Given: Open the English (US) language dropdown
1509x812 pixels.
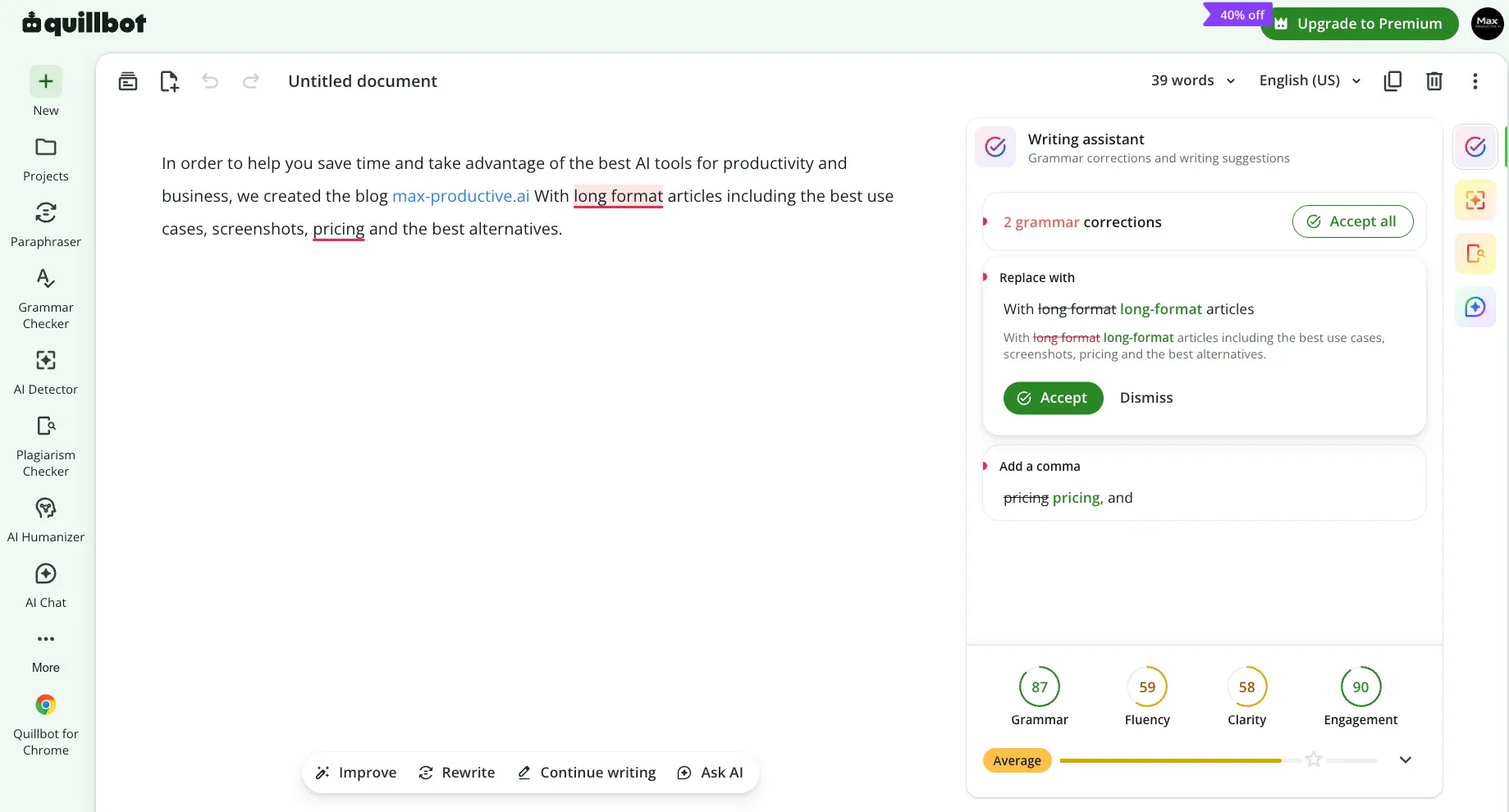Looking at the screenshot, I should tap(1310, 80).
